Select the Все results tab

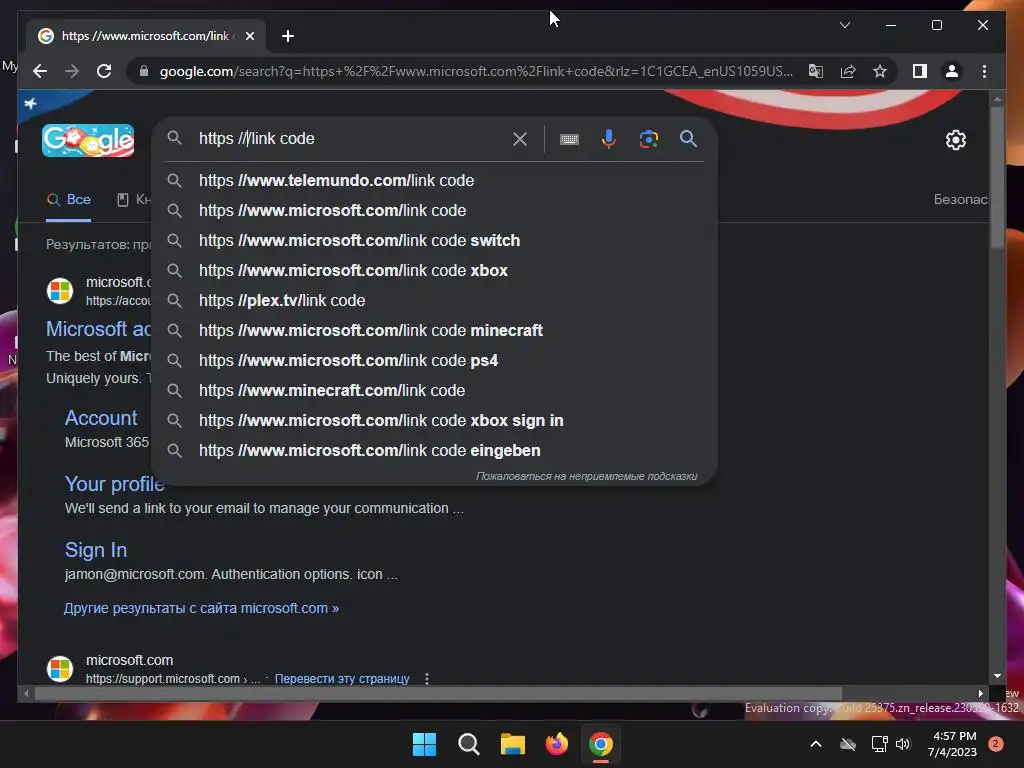coord(69,200)
